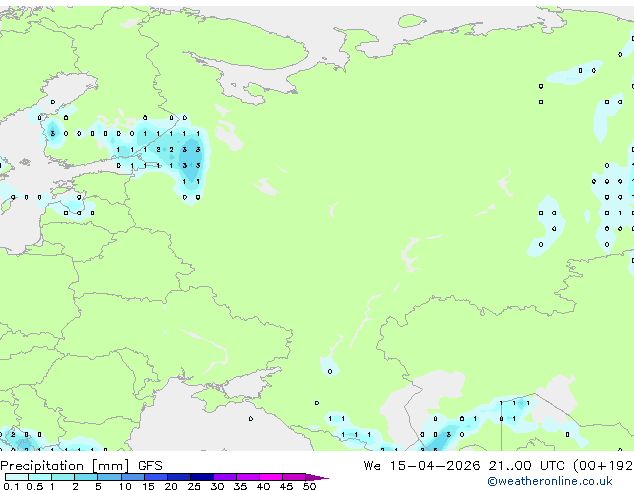The image size is (634, 490).
Task: Select the 35–40 mm legend color swatch
Action: [x=247, y=477]
